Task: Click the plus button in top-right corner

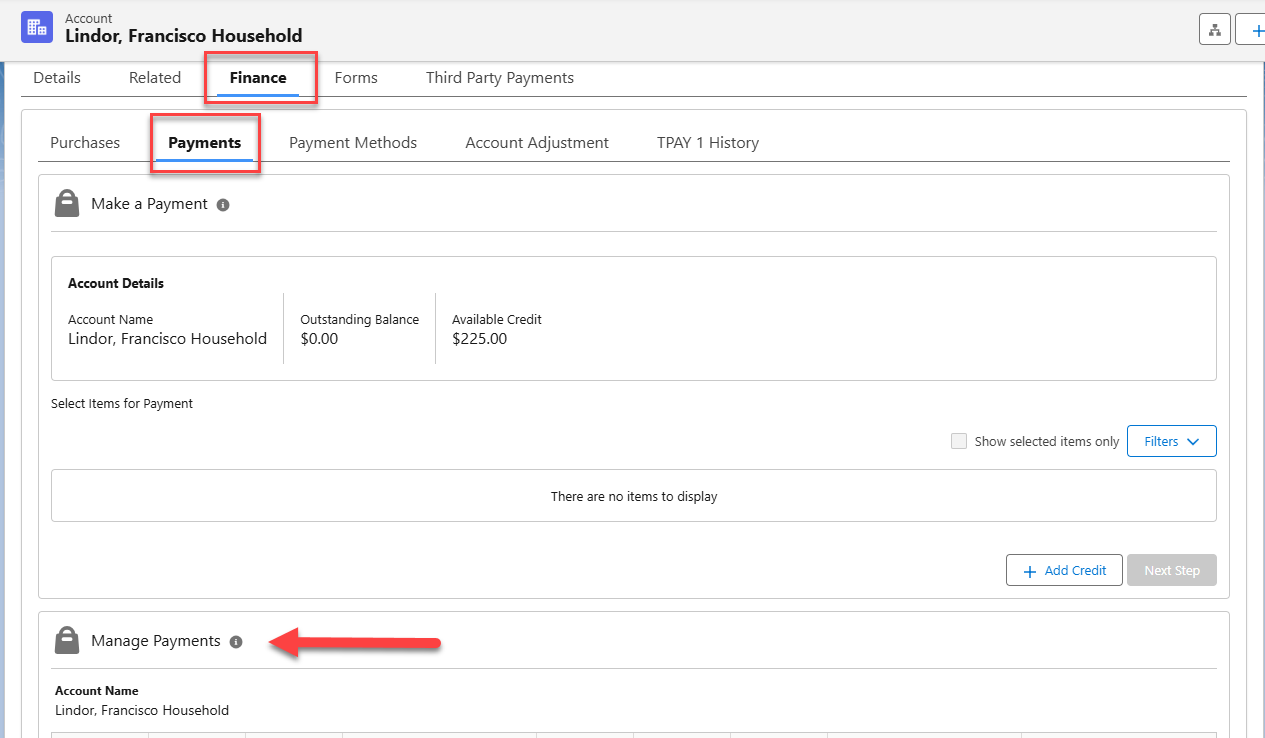Action: [1254, 29]
